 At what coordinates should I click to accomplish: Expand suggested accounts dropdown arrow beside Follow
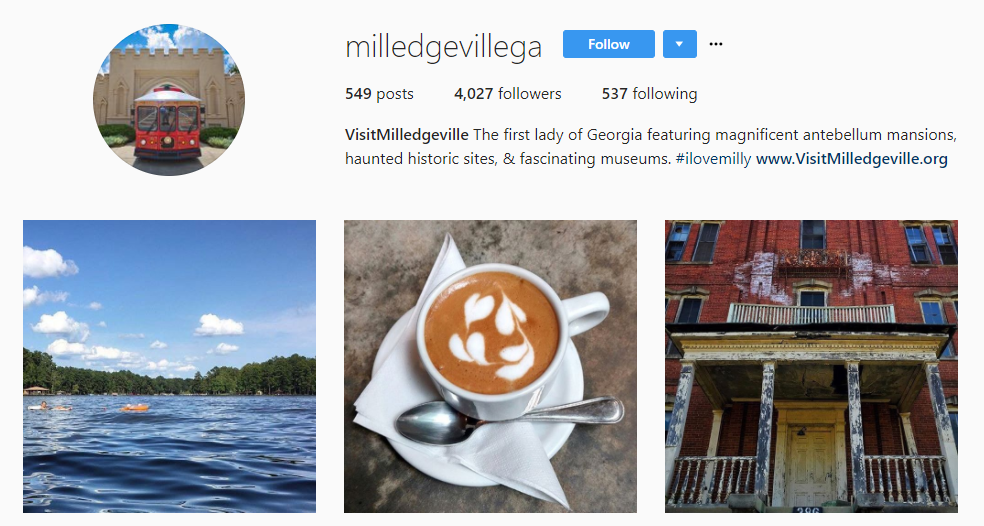pos(680,44)
